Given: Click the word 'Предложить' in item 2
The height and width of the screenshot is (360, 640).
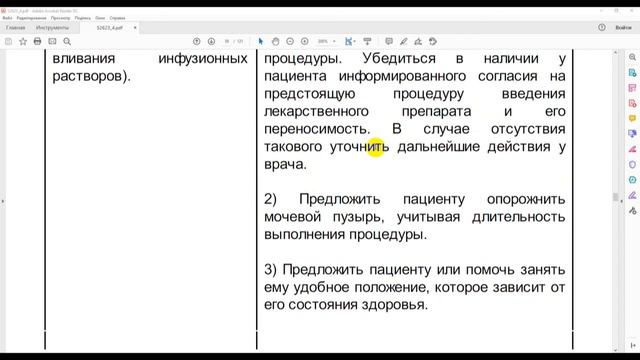Looking at the screenshot, I should click(340, 199).
